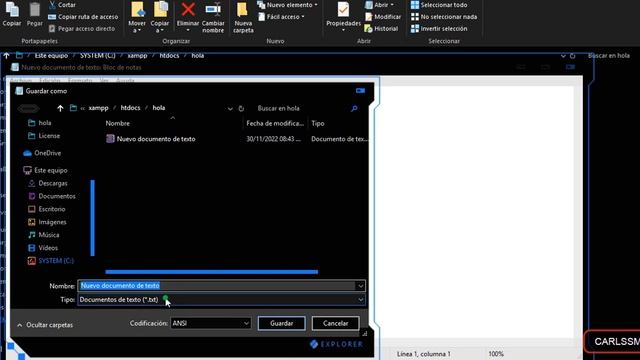Open the Tipo file type dropdown
The height and width of the screenshot is (360, 640).
tap(221, 300)
